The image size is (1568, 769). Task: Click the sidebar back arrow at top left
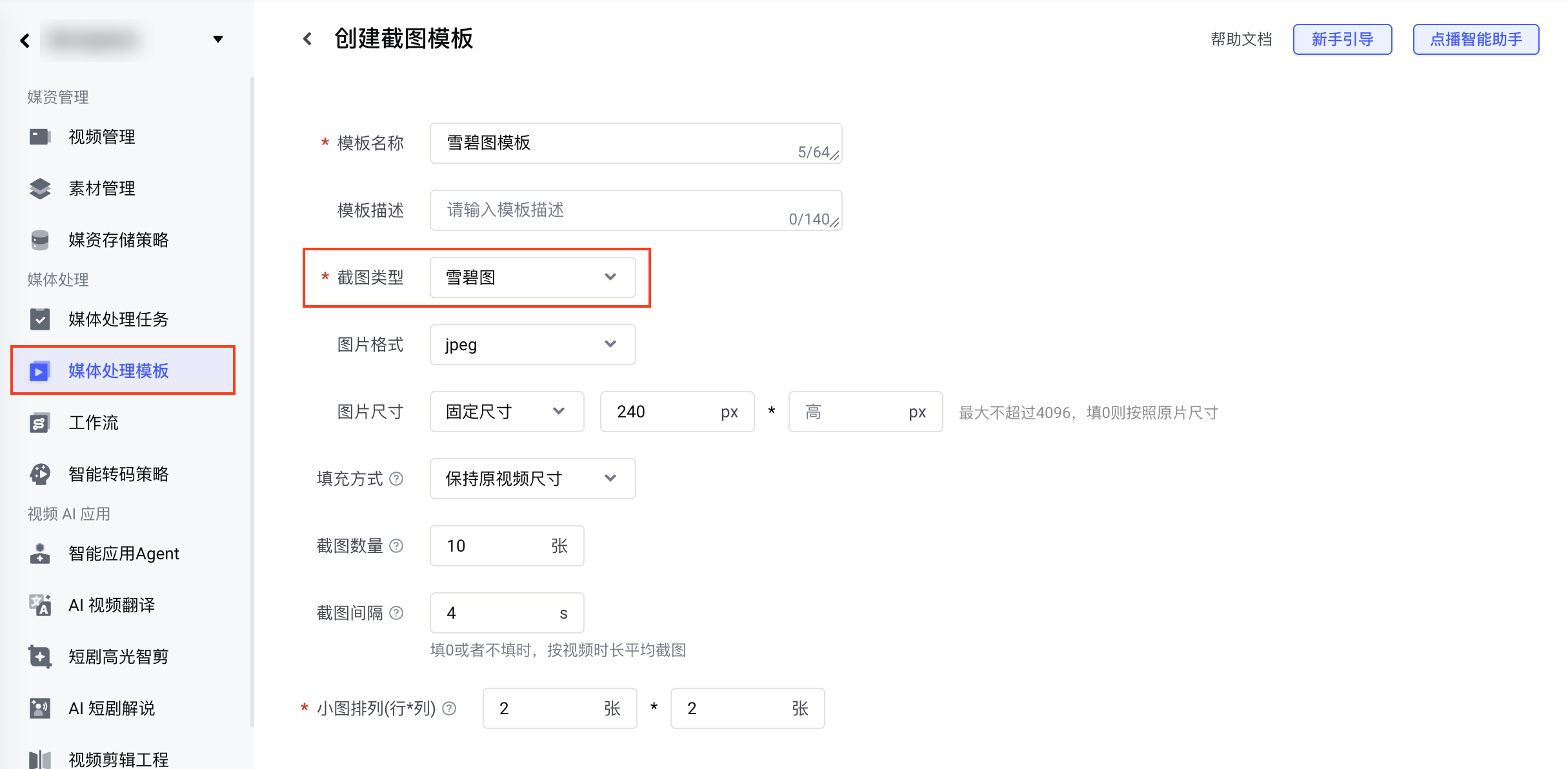(25, 41)
